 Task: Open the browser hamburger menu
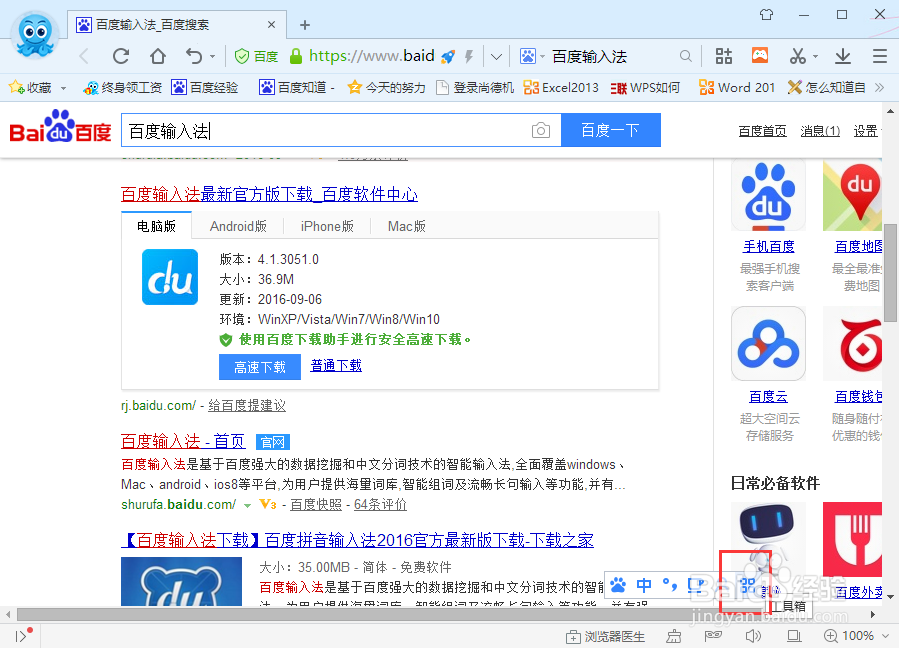pos(880,56)
